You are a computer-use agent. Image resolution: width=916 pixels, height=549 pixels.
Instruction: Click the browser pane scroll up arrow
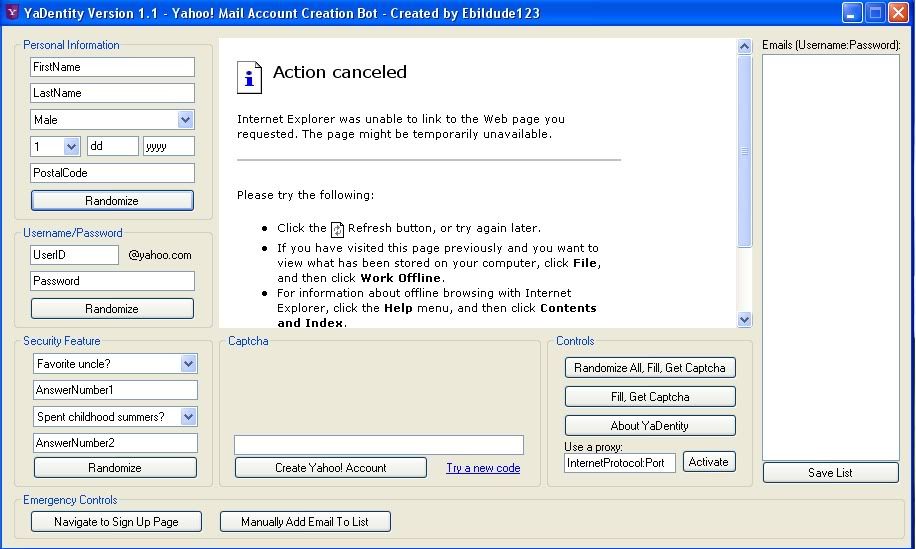(744, 47)
